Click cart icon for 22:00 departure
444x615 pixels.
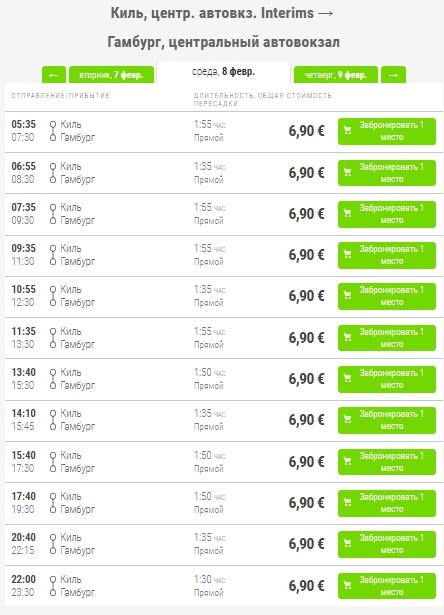[348, 585]
